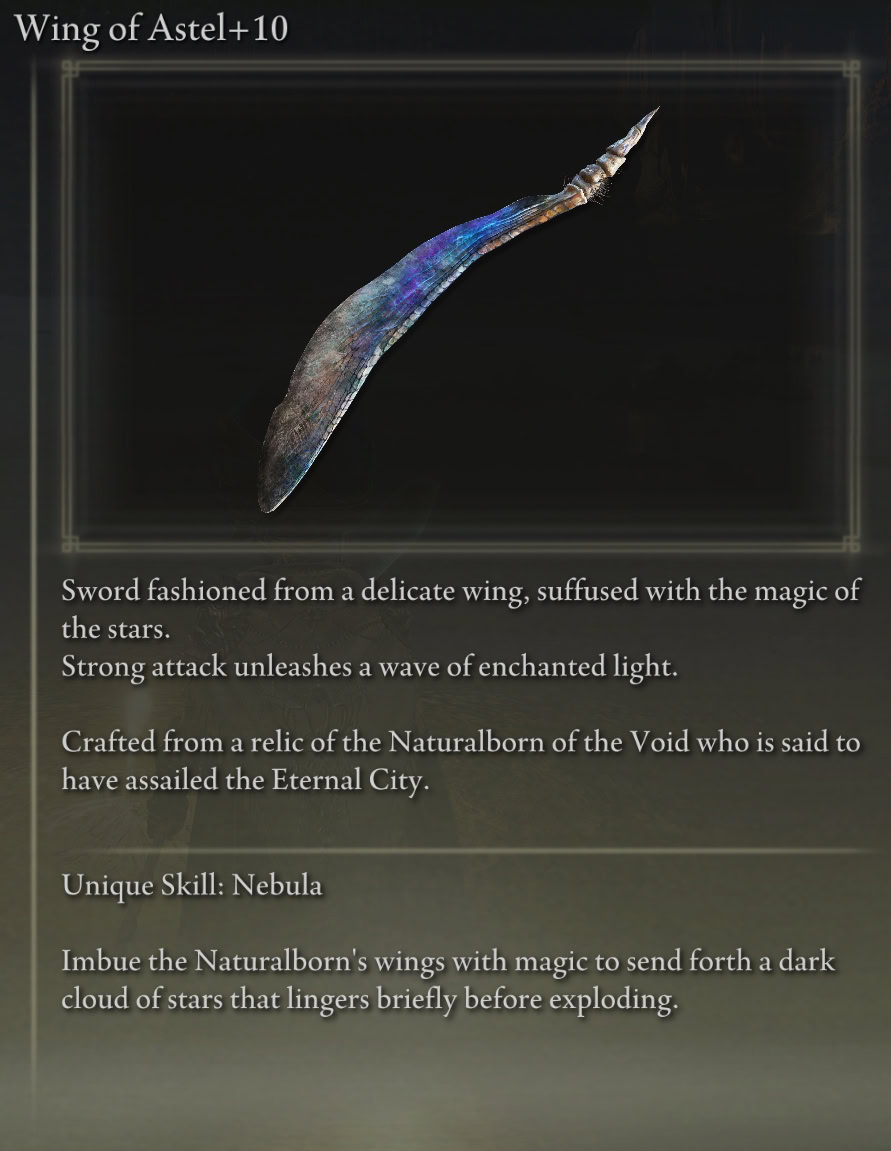Click the 'cloud of stars that lingers briefly' line
This screenshot has height=1151, width=891.
pos(370,1000)
